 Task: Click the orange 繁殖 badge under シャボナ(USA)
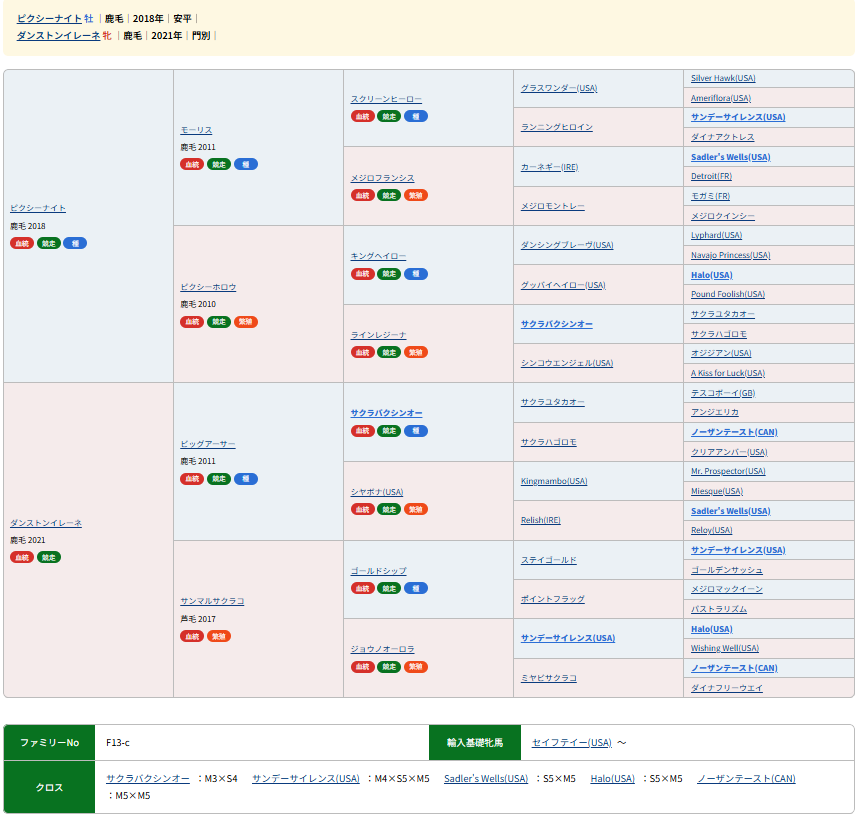point(416,509)
